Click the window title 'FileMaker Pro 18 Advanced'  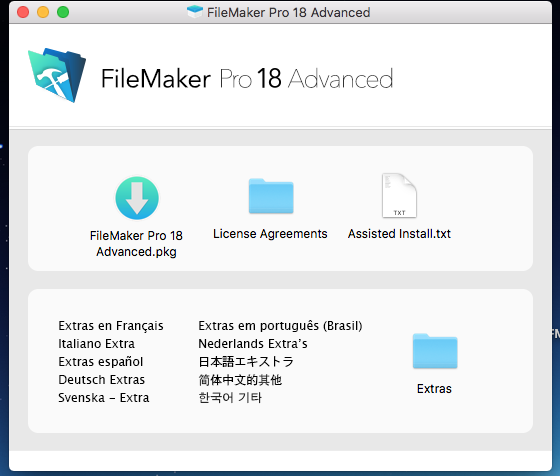pyautogui.click(x=289, y=12)
